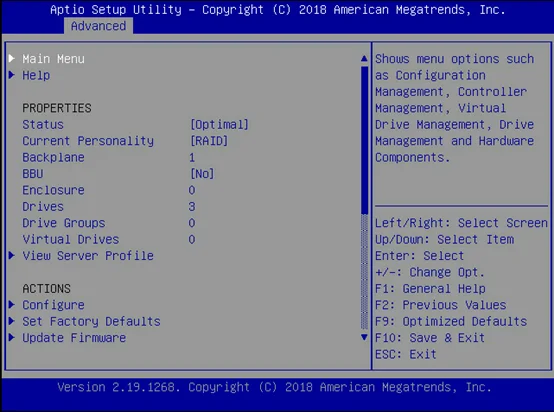This screenshot has width=554, height=412.
Task: Click the vertical scrollbar thumb
Action: click(364, 140)
